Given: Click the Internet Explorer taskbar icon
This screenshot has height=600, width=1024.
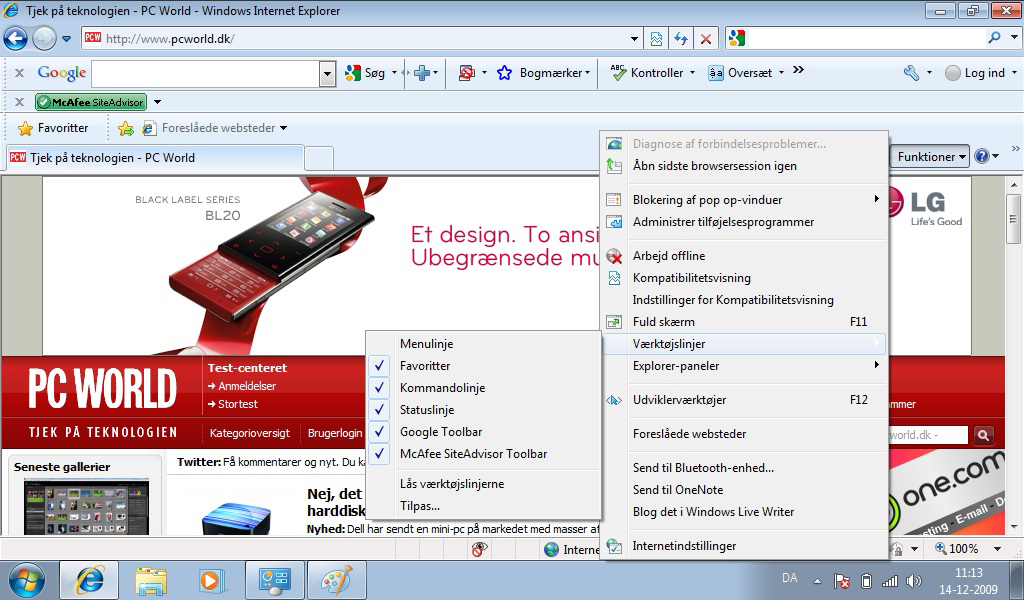Looking at the screenshot, I should (90, 580).
